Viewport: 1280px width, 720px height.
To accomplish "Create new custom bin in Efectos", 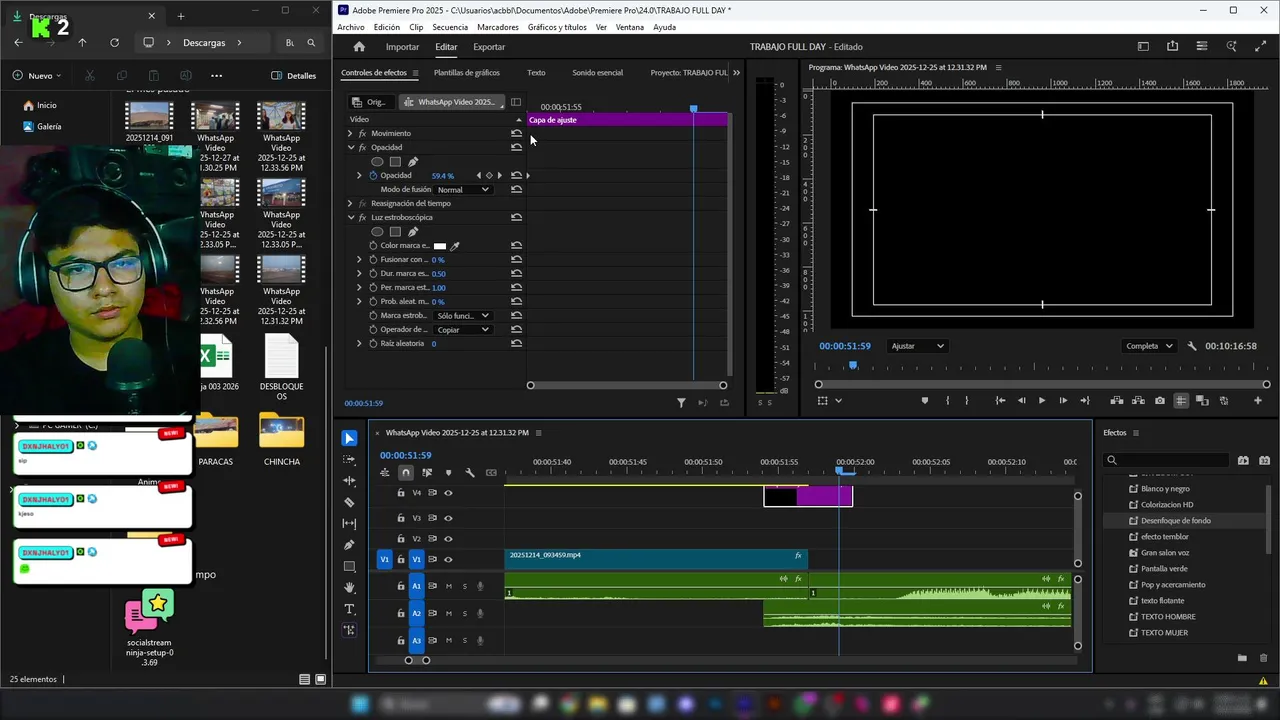I will (x=1242, y=658).
